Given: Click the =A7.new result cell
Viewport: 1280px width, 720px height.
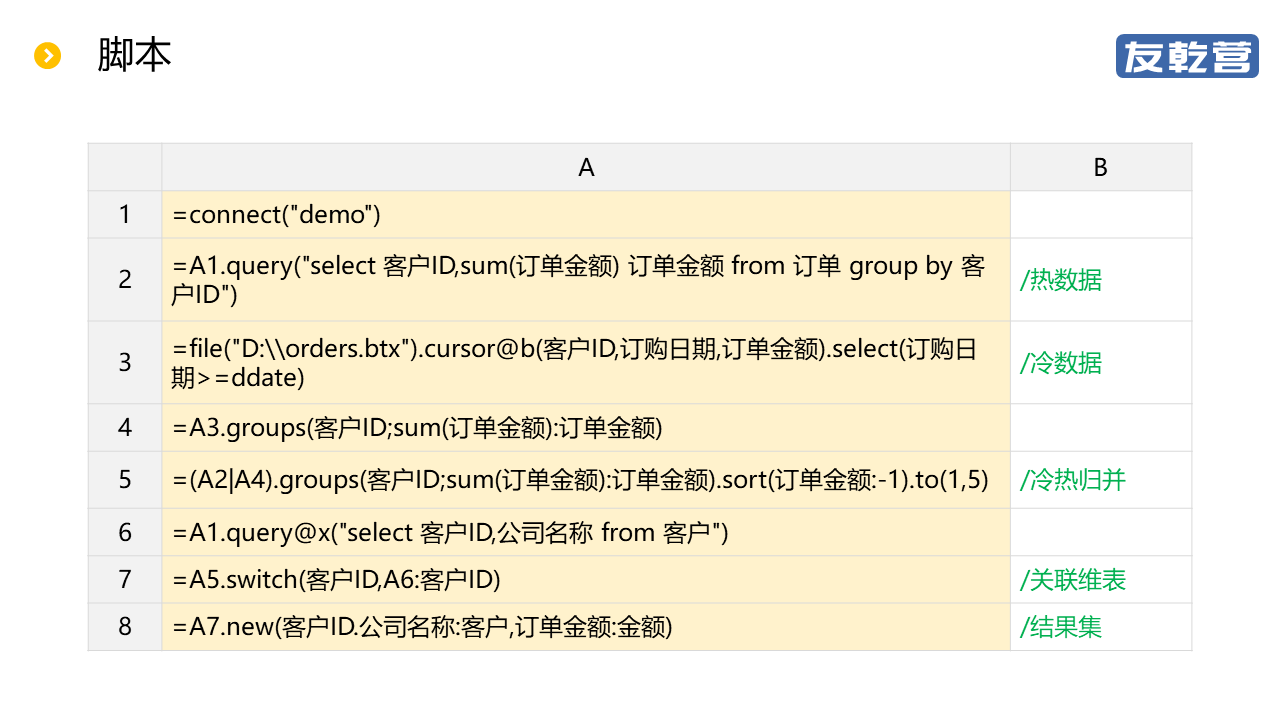Looking at the screenshot, I should tap(586, 627).
